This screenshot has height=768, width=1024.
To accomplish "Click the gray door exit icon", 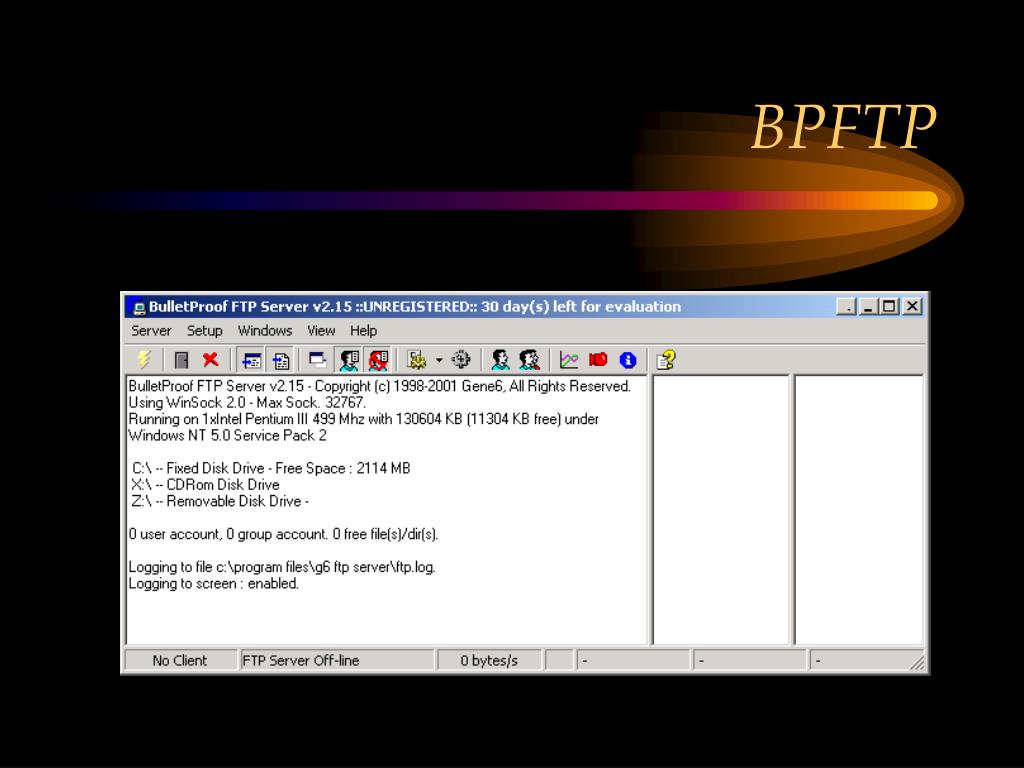I will (x=182, y=359).
